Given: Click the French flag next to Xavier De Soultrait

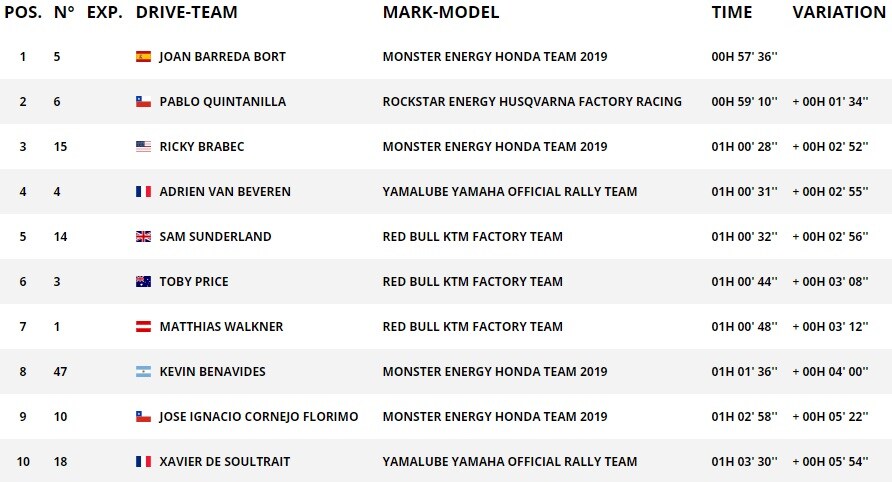Looking at the screenshot, I should tap(143, 461).
